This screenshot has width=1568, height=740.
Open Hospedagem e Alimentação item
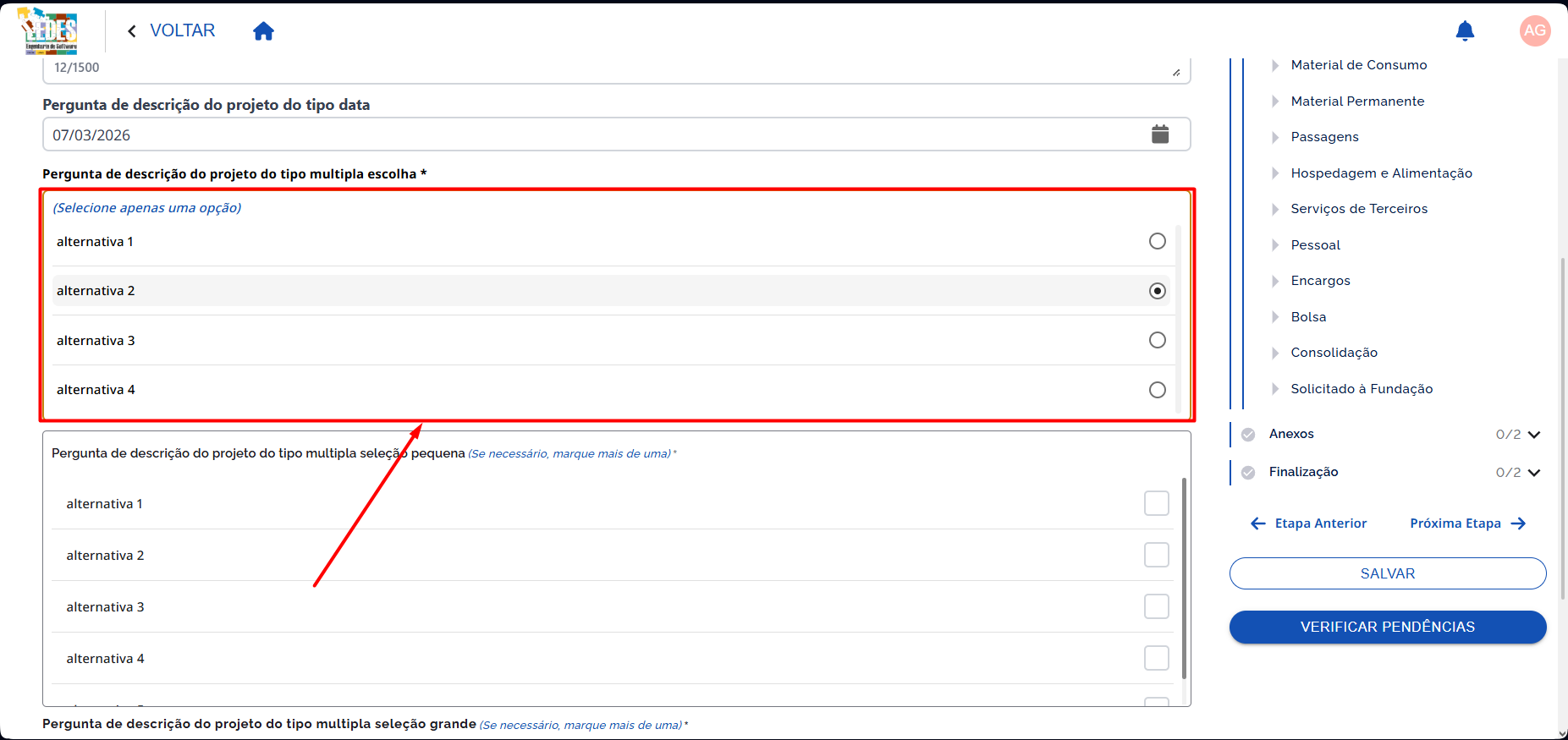coord(1381,173)
